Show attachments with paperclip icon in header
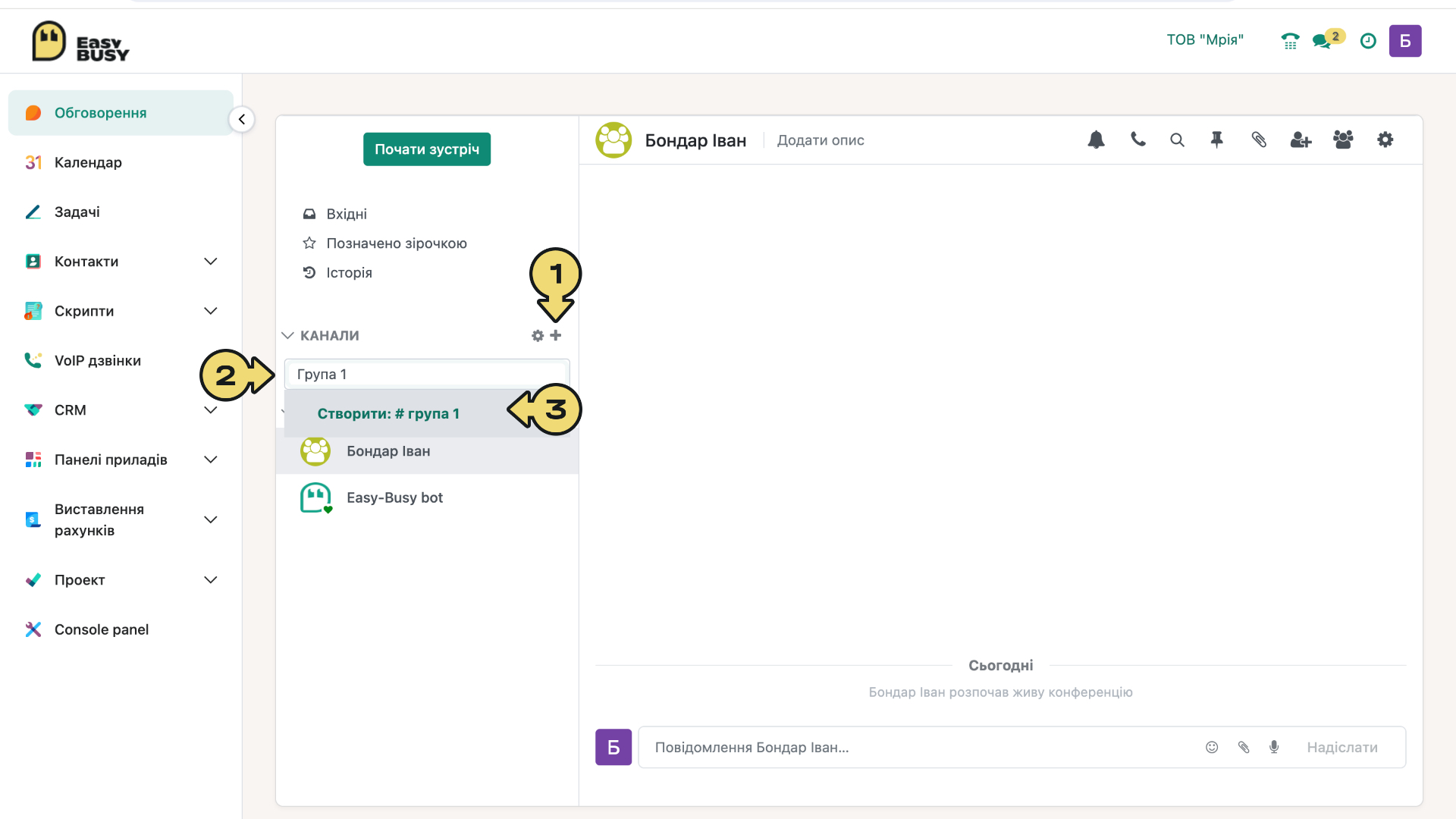This screenshot has width=1456, height=819. (1259, 140)
